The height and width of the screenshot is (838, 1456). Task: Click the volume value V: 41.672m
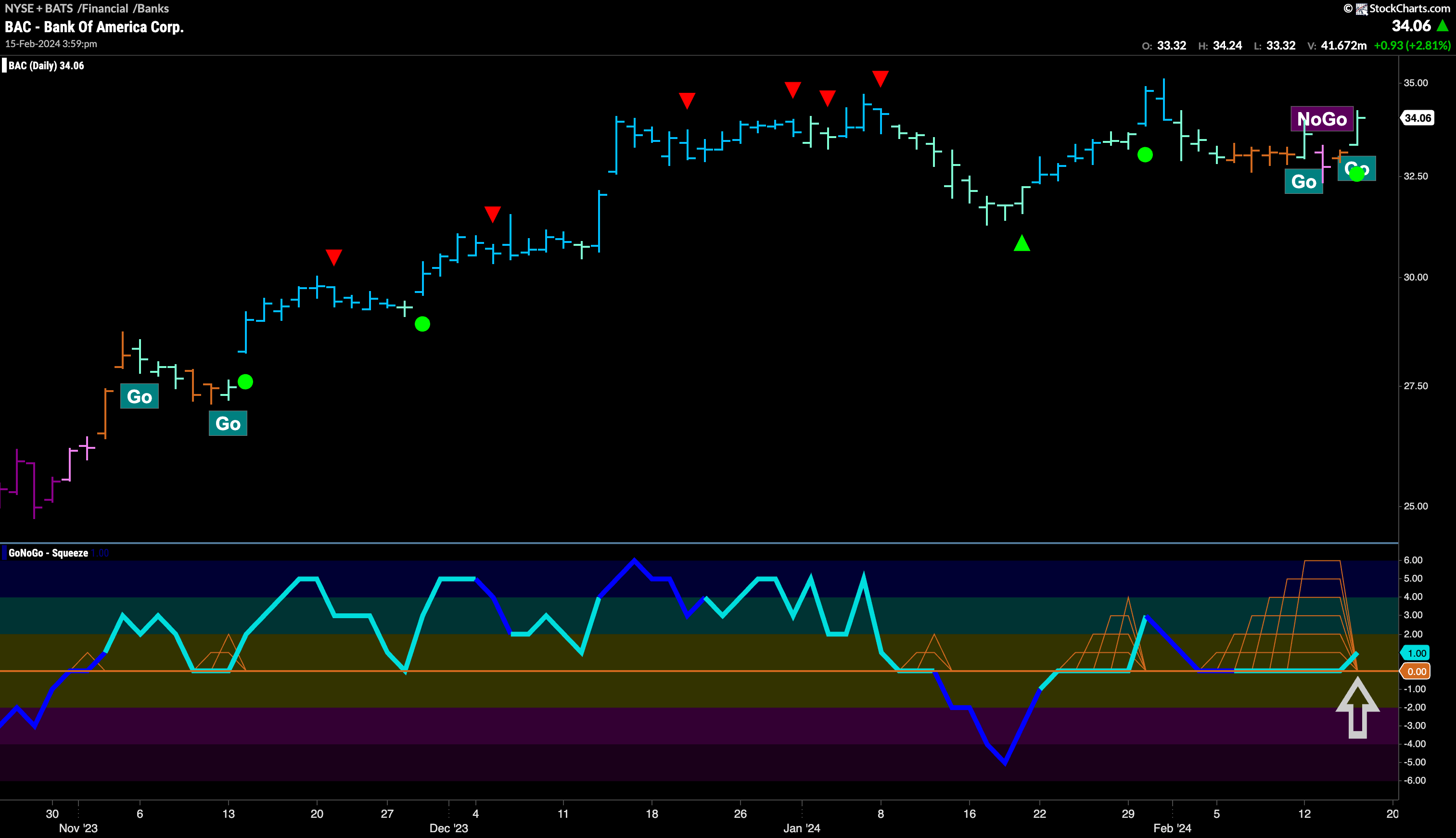tap(1336, 46)
